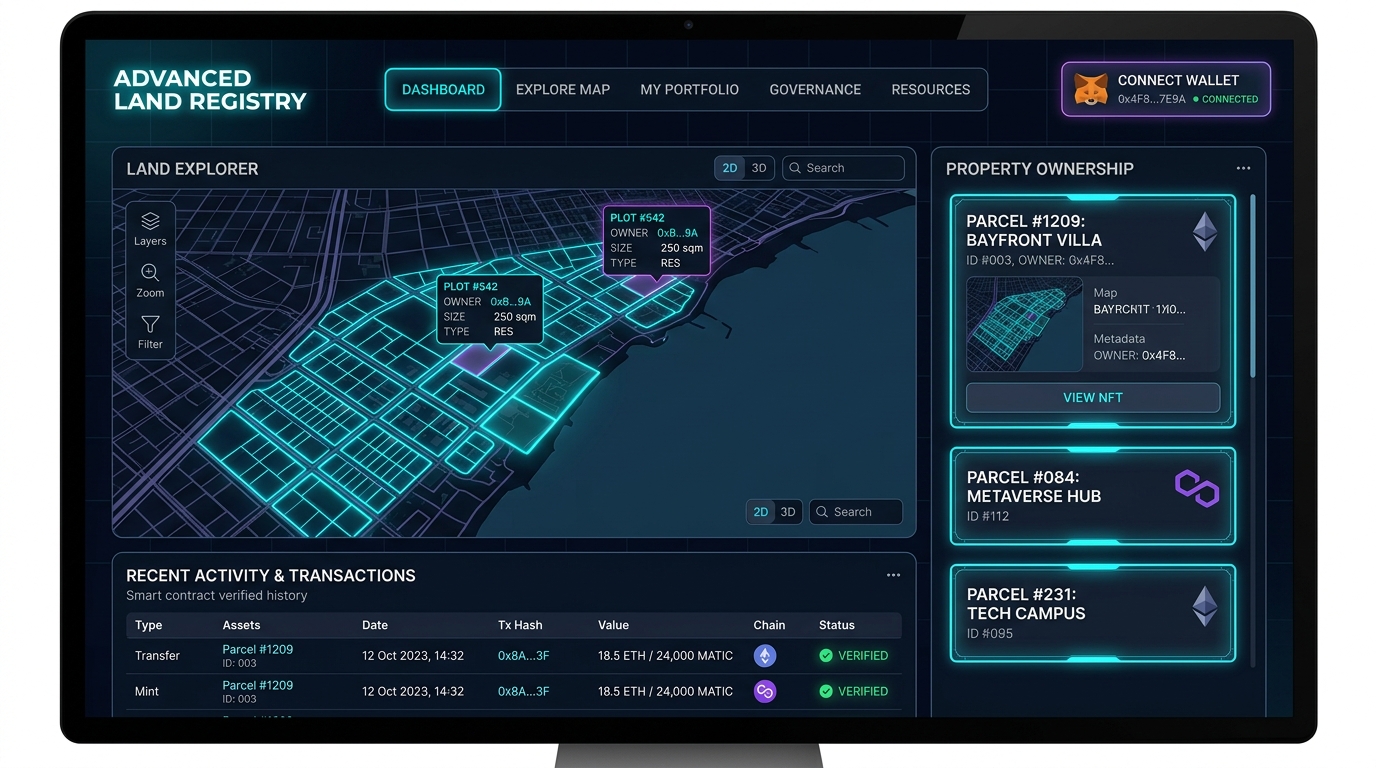Image resolution: width=1376 pixels, height=768 pixels.
Task: Open My Portfolio tab
Action: click(x=690, y=89)
